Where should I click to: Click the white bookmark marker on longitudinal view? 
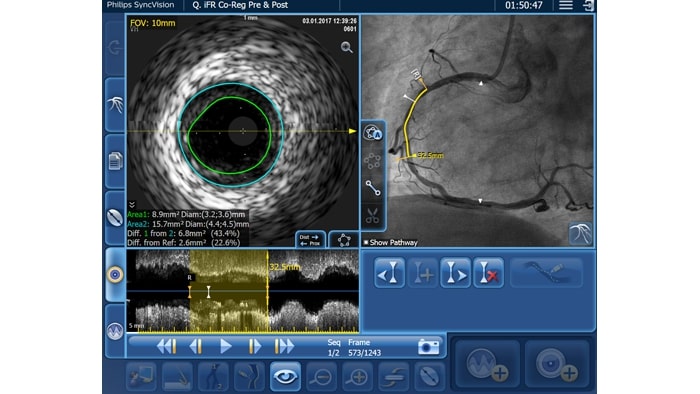pyautogui.click(x=208, y=292)
